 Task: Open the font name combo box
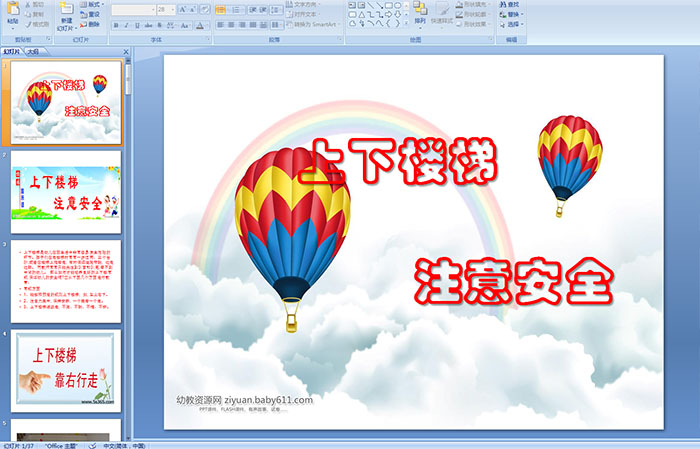(x=133, y=10)
